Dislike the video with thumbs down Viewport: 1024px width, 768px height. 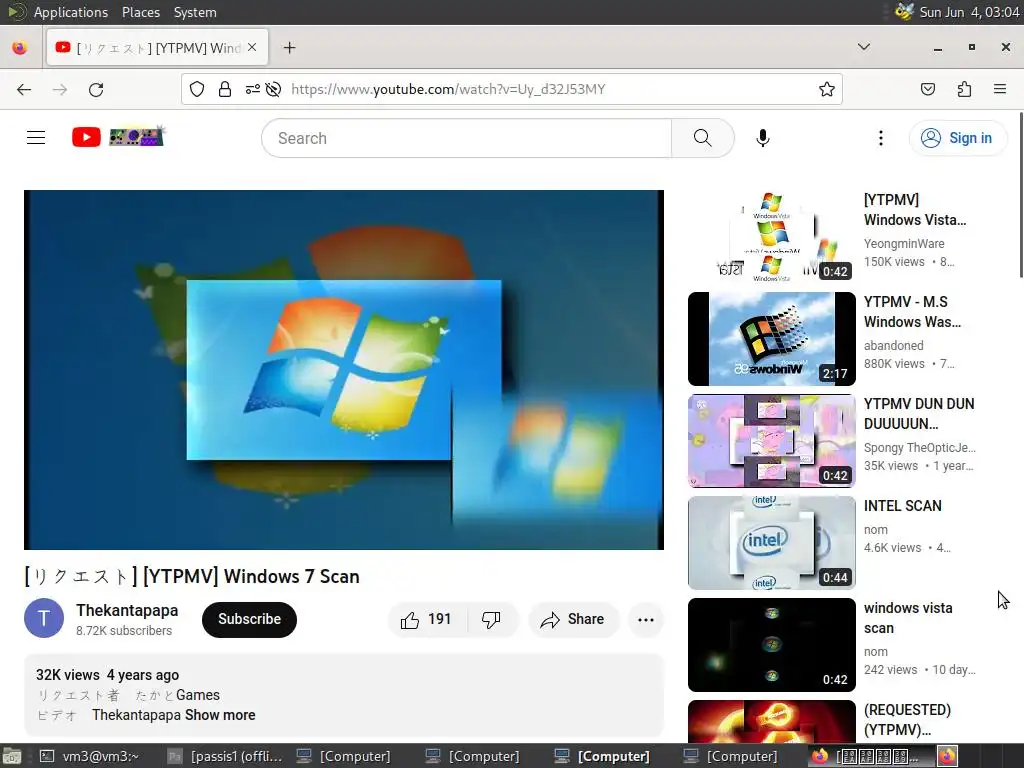[491, 619]
